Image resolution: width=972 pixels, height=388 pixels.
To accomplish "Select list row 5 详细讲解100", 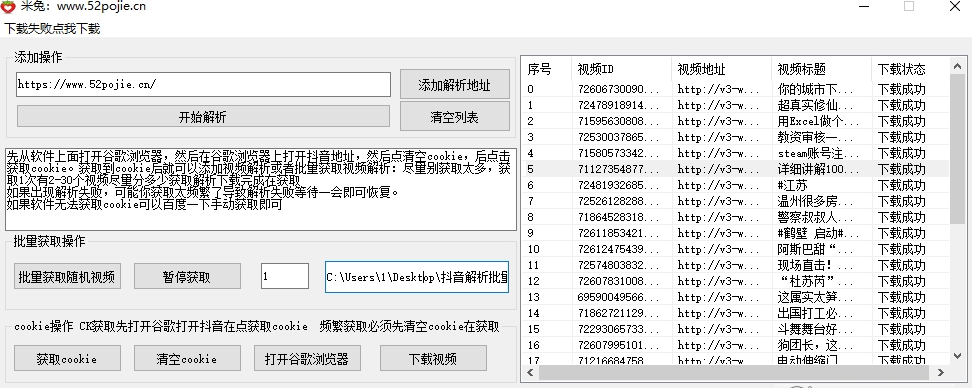I will (735, 169).
